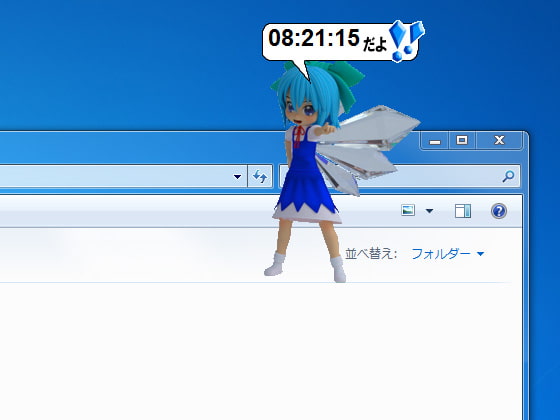560x420 pixels.
Task: Open the フォルダー sort dropdown
Action: click(448, 254)
